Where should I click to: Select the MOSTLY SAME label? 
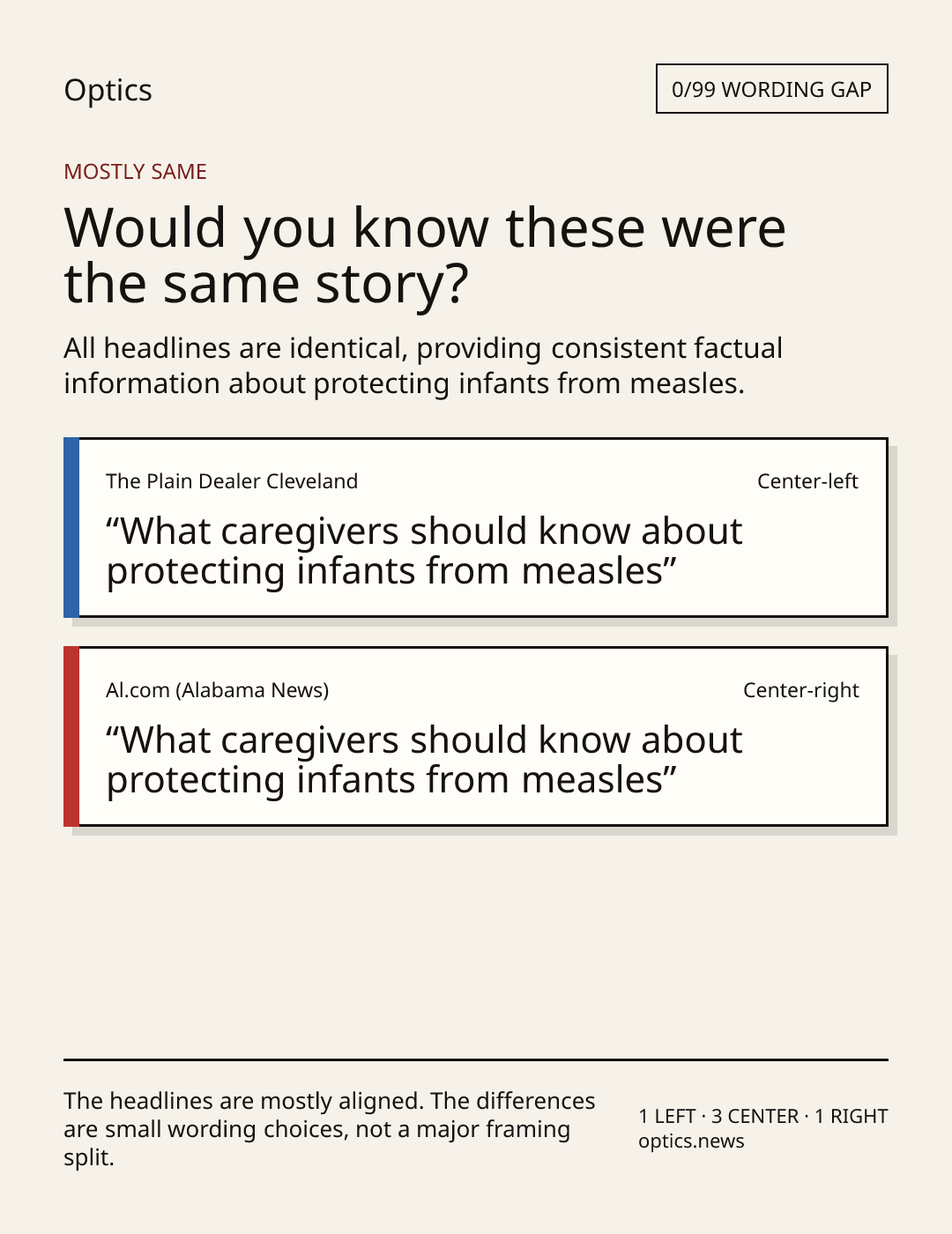pos(135,172)
